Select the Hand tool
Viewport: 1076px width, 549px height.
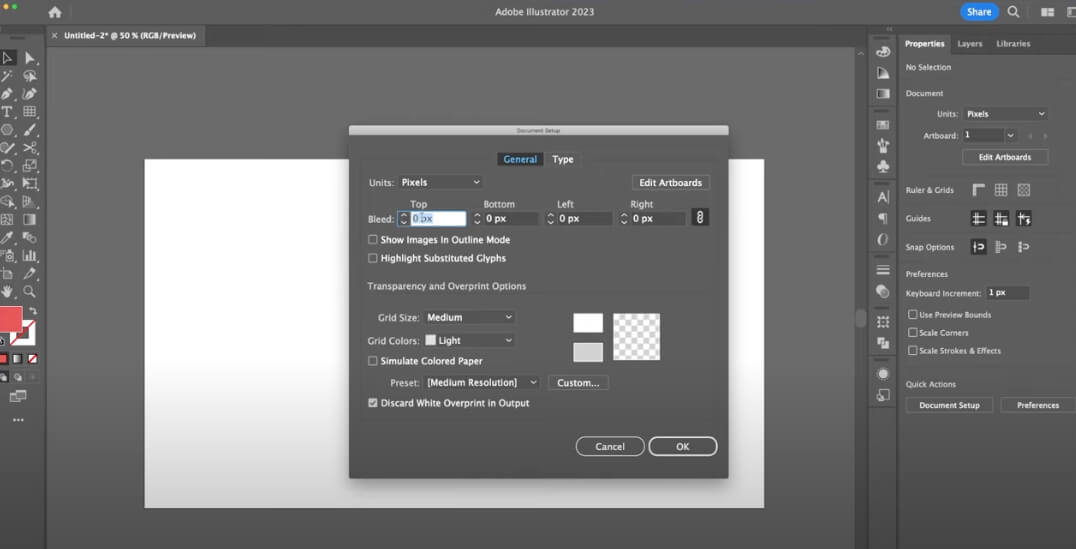pos(7,292)
